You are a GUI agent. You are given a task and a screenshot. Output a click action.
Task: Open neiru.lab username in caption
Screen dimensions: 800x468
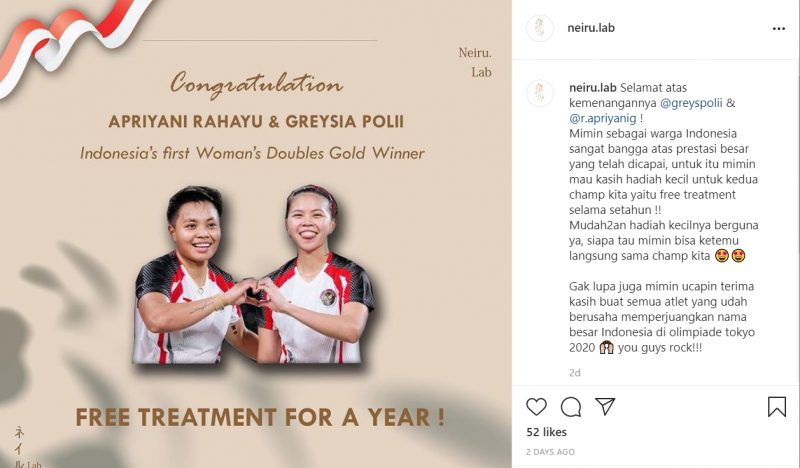(x=593, y=88)
